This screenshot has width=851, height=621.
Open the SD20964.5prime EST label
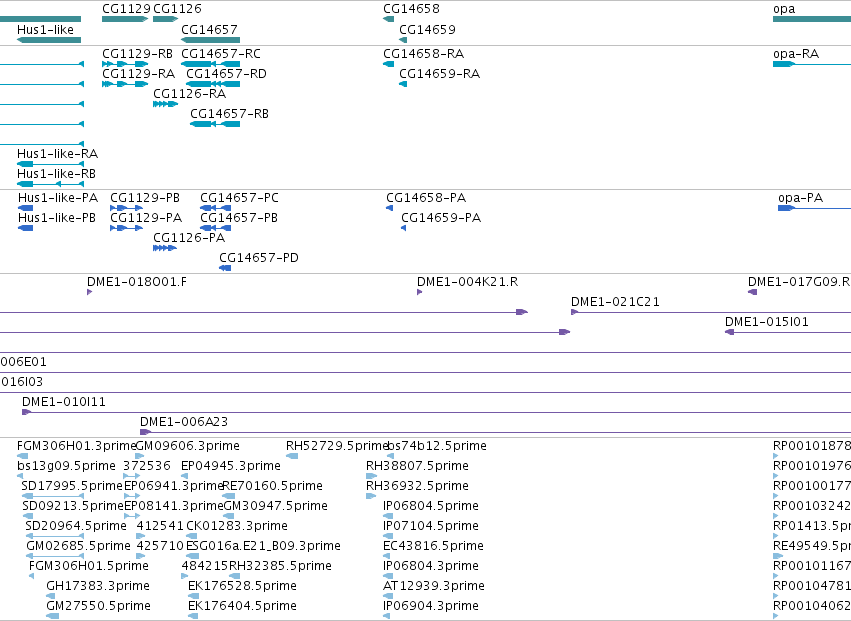(76, 526)
